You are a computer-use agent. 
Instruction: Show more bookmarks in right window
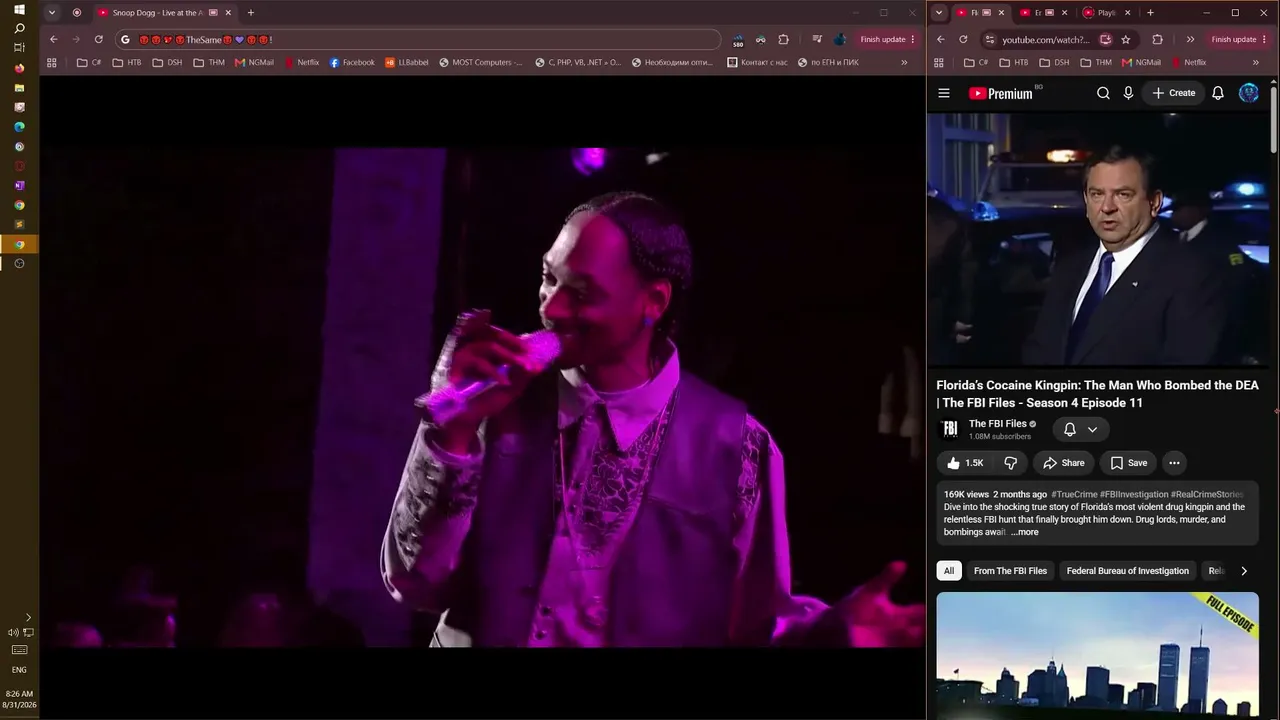(x=1256, y=62)
